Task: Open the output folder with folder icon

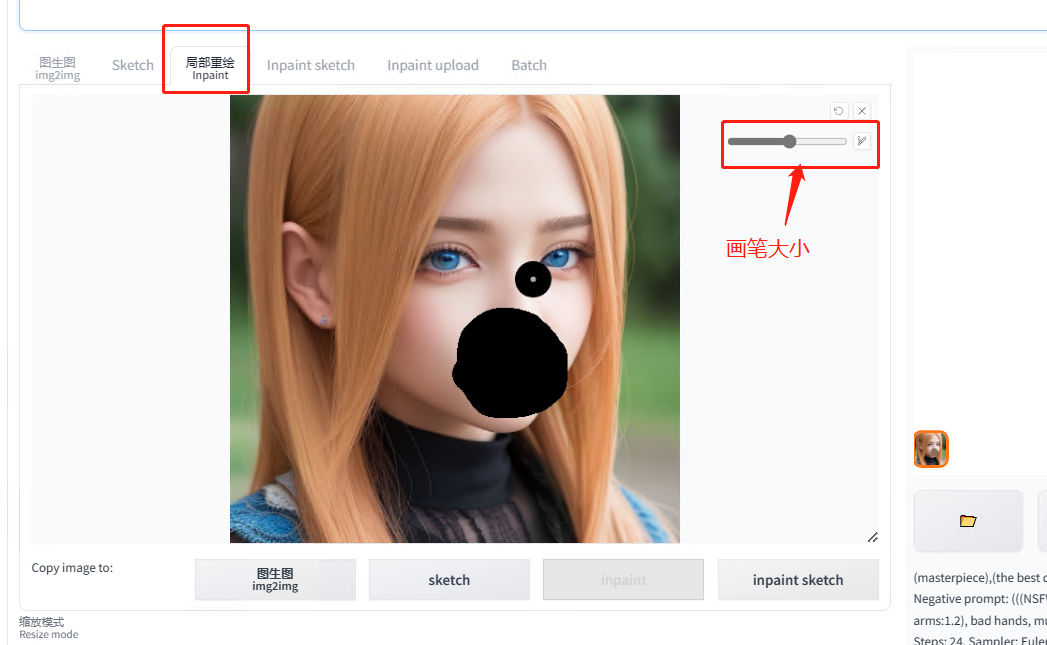Action: tap(967, 521)
